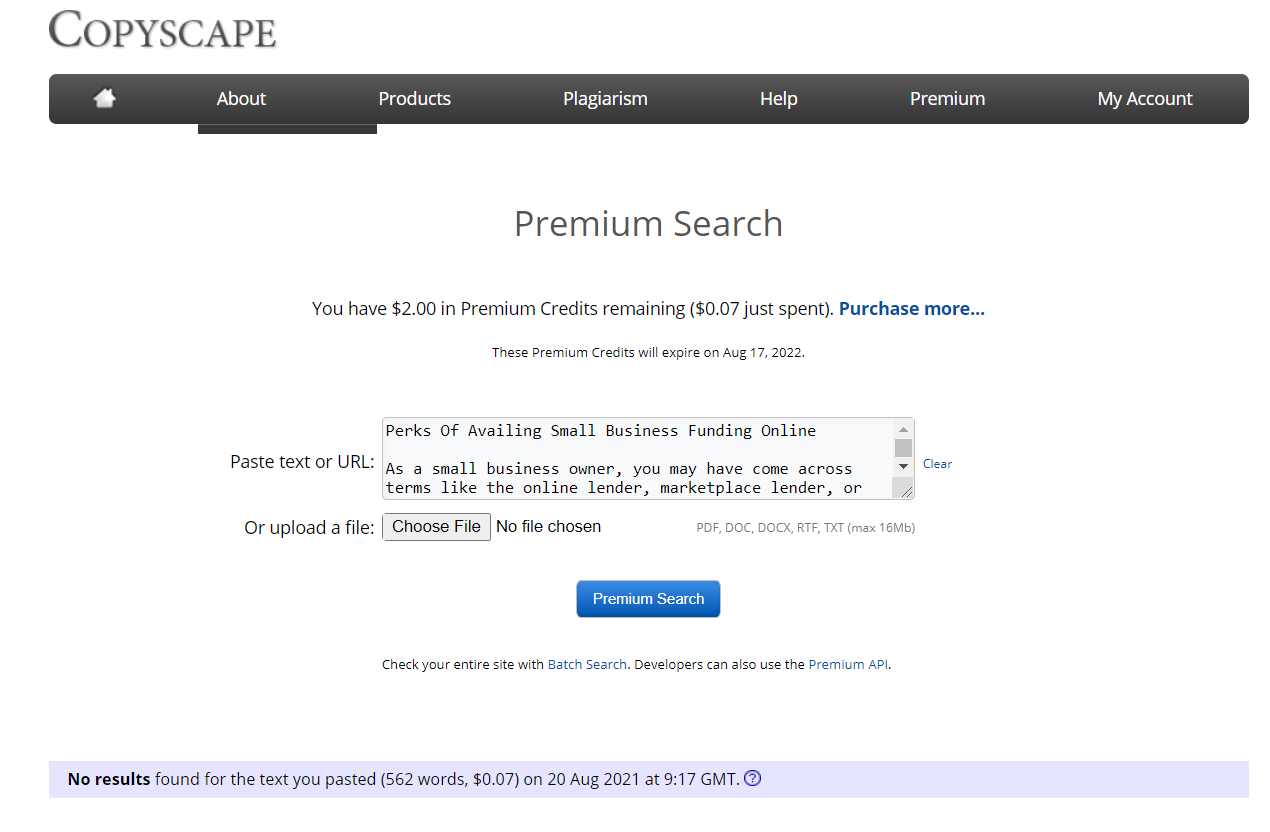Click the text box scrollbar thumb
Image resolution: width=1270 pixels, height=832 pixels.
tap(903, 447)
